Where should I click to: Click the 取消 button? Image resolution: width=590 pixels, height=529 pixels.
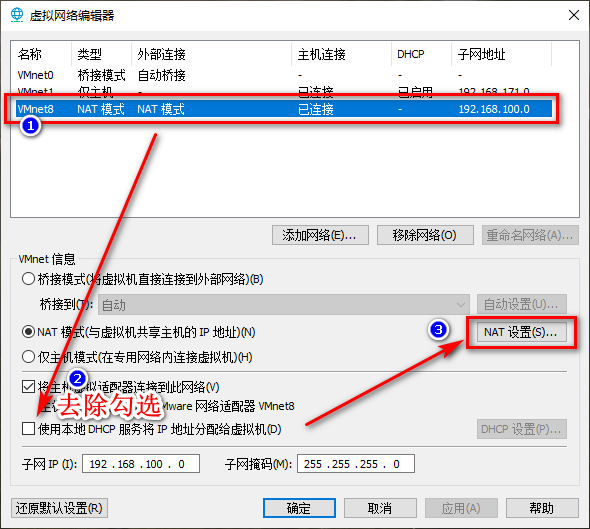pos(380,508)
